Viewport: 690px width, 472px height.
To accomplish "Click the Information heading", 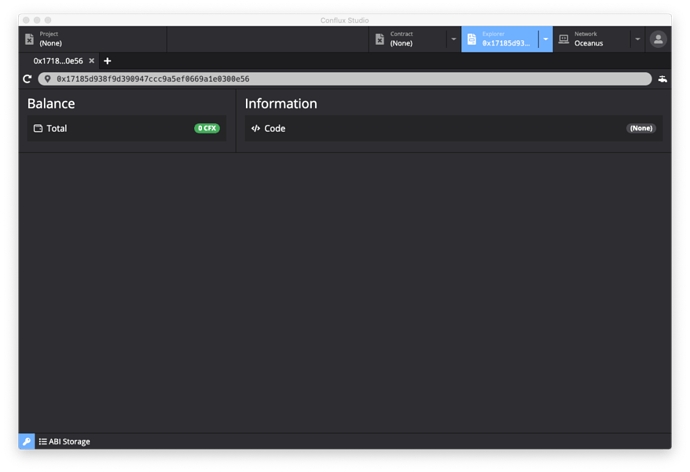I will (281, 103).
